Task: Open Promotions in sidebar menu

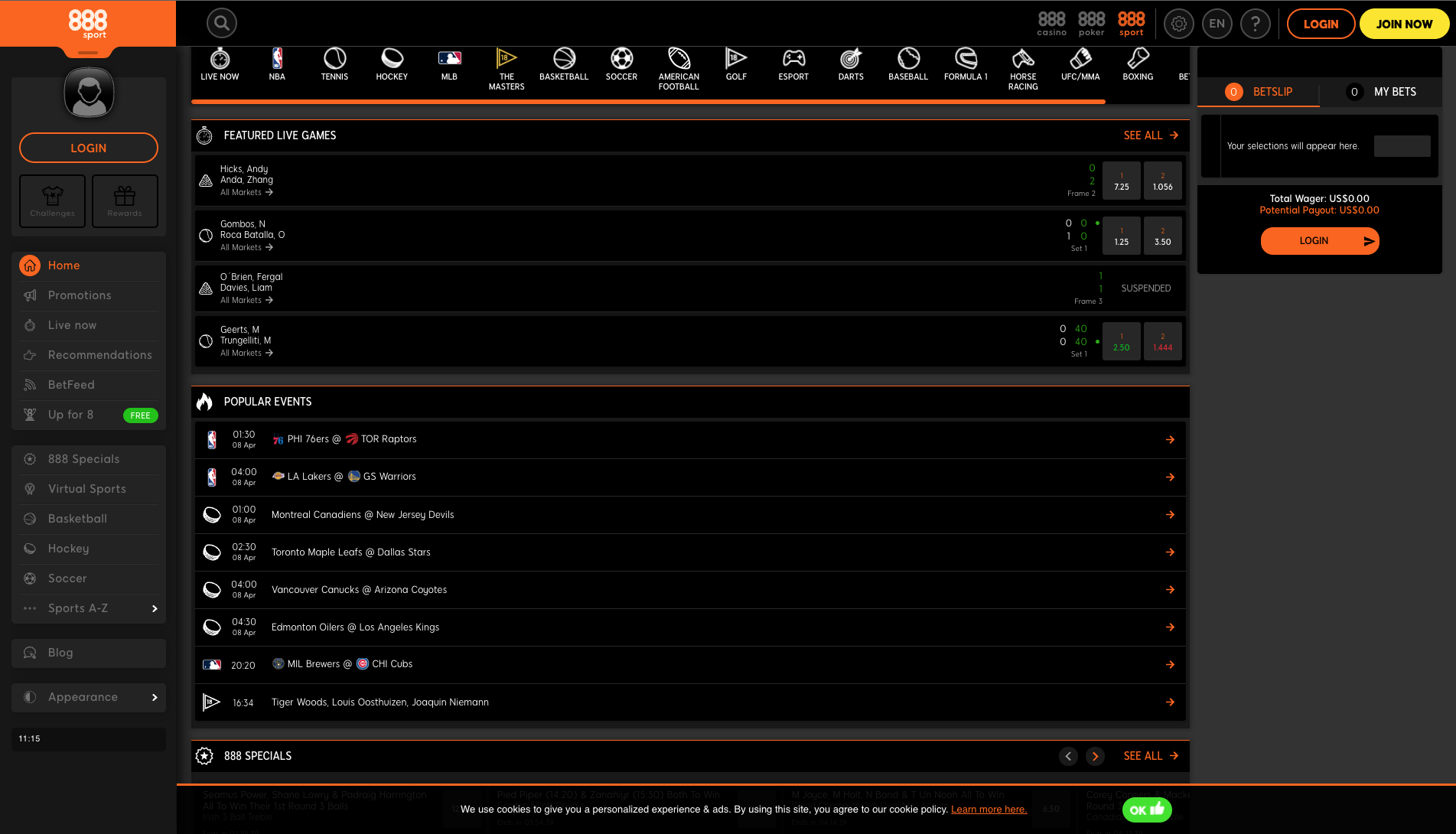Action: [89, 295]
